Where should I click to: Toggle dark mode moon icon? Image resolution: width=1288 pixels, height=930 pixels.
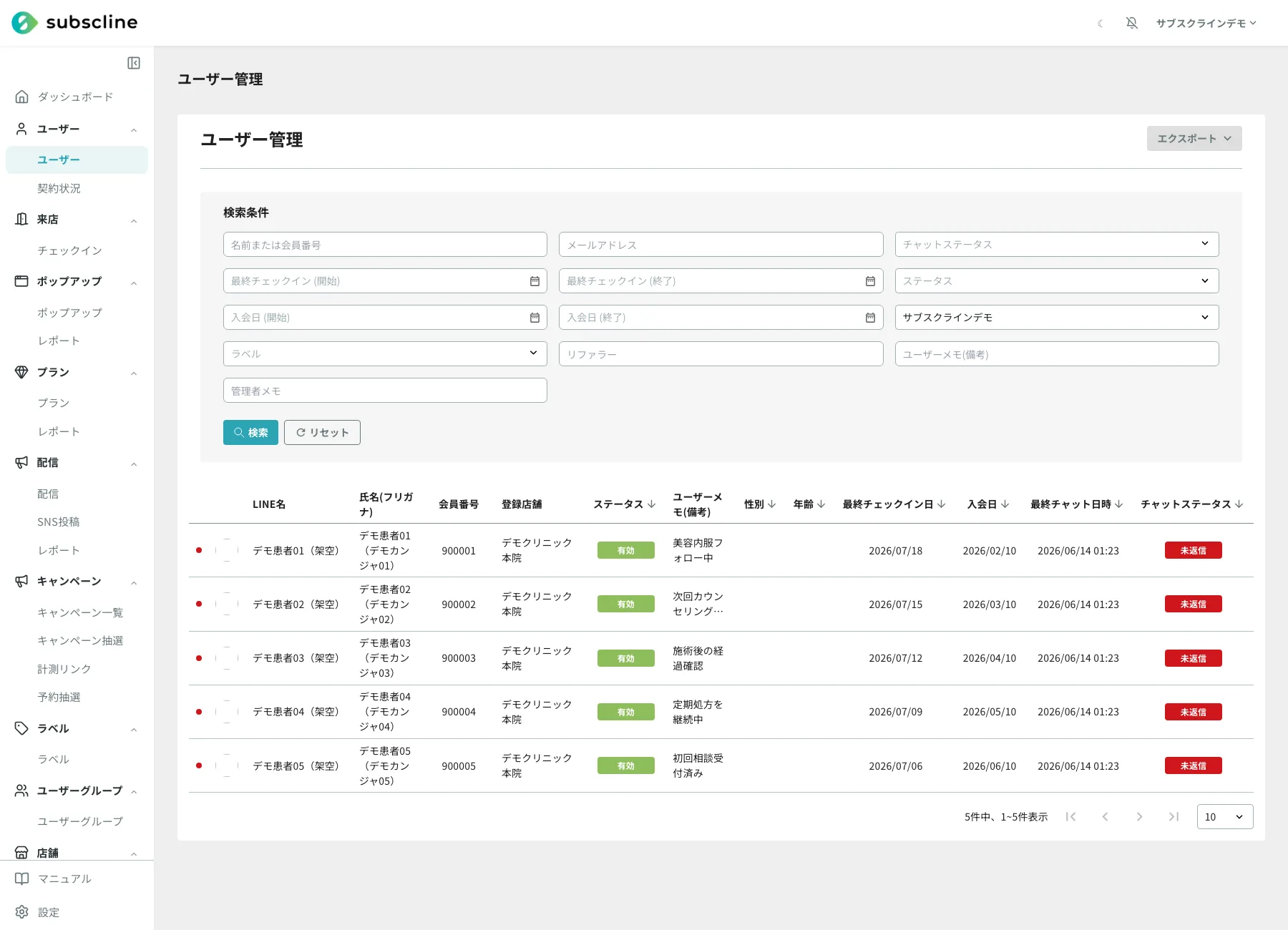(x=1101, y=24)
